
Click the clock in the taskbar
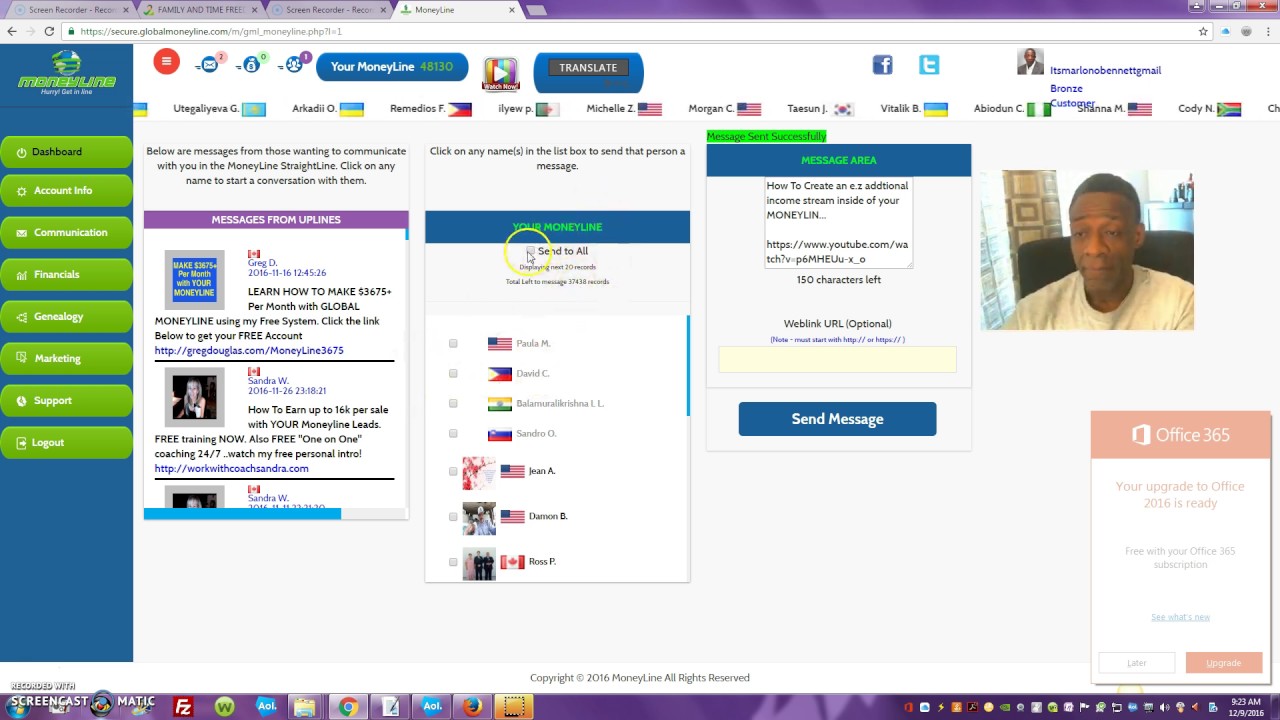pyautogui.click(x=1244, y=708)
